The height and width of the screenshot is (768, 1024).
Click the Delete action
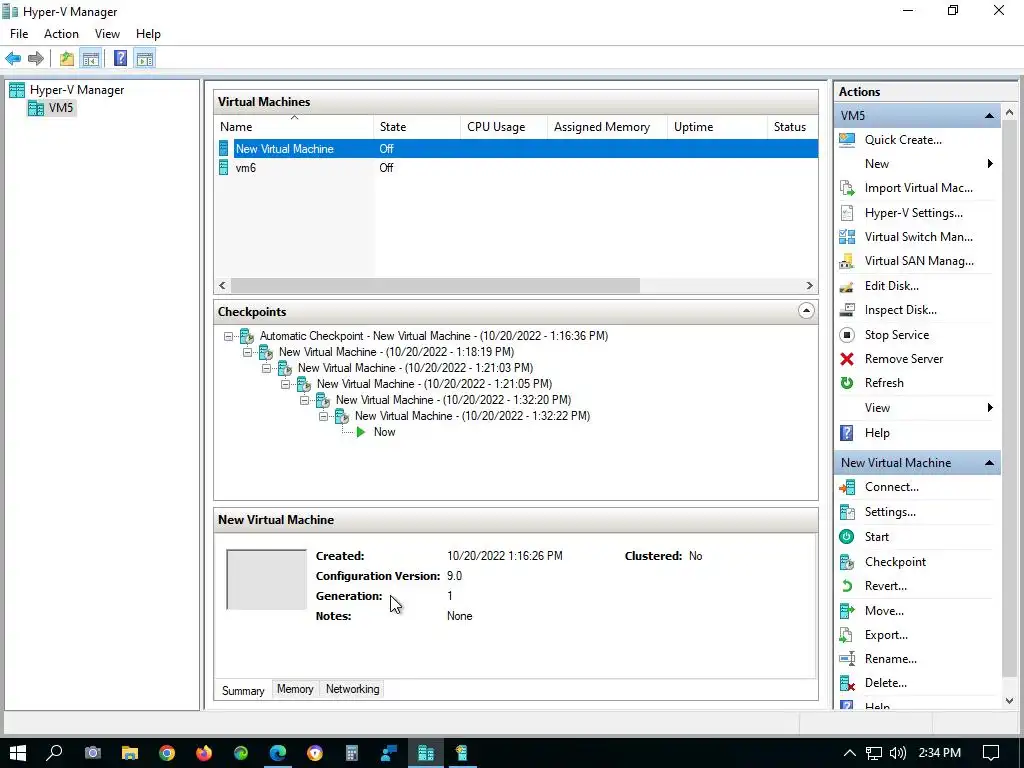coord(886,683)
